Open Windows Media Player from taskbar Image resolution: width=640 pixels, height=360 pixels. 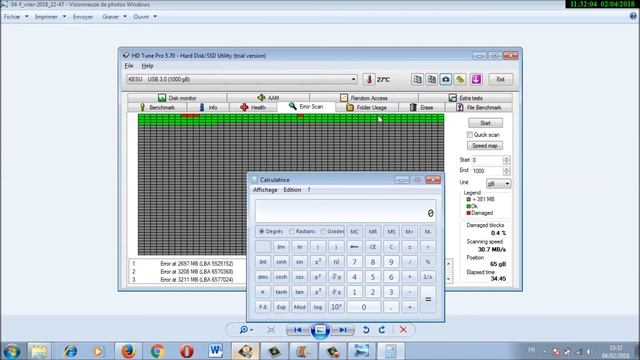[98, 351]
